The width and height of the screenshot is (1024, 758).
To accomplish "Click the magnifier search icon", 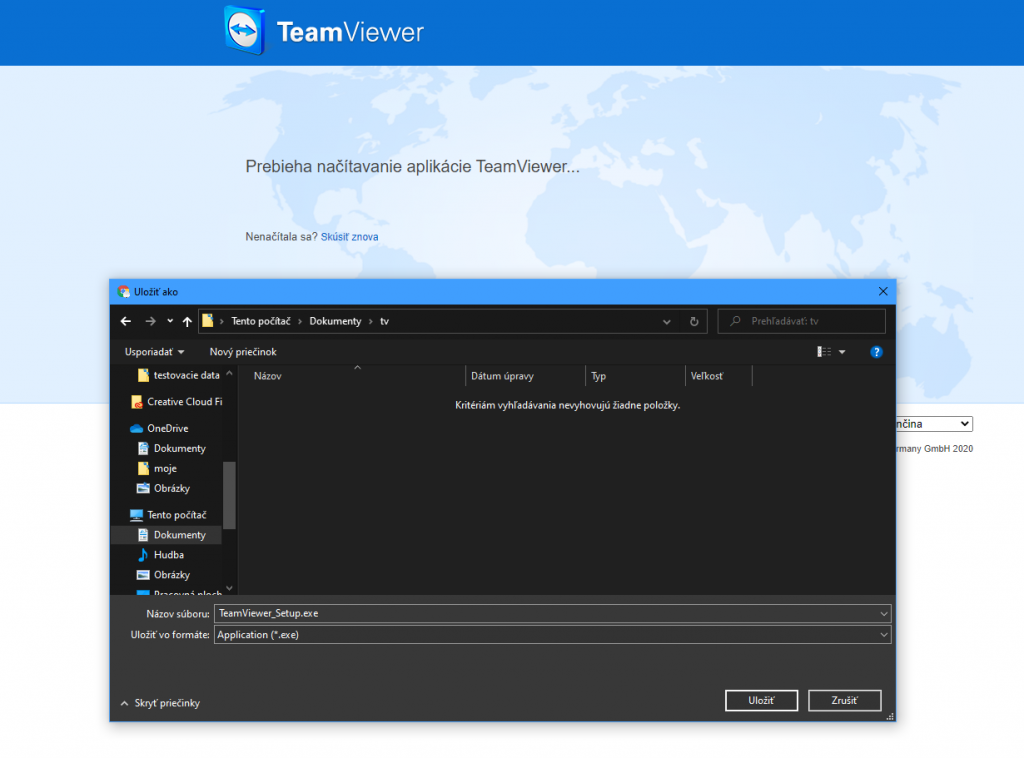I will point(735,321).
